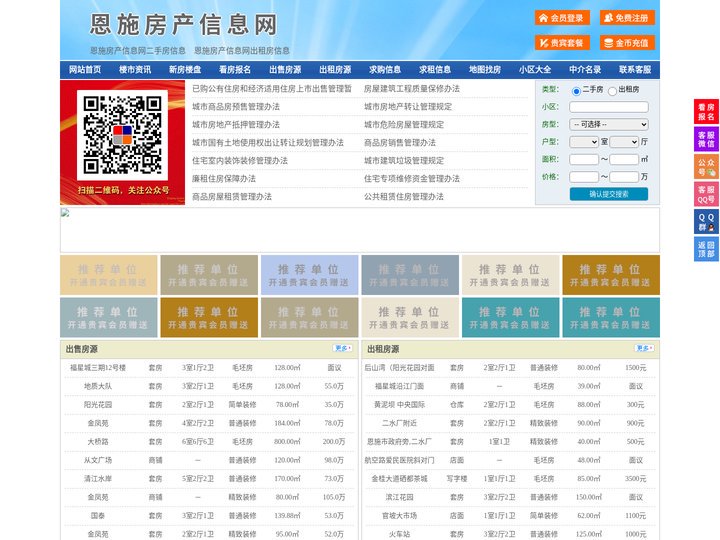
Task: Select the 二手房 radio button
Action: [x=576, y=91]
